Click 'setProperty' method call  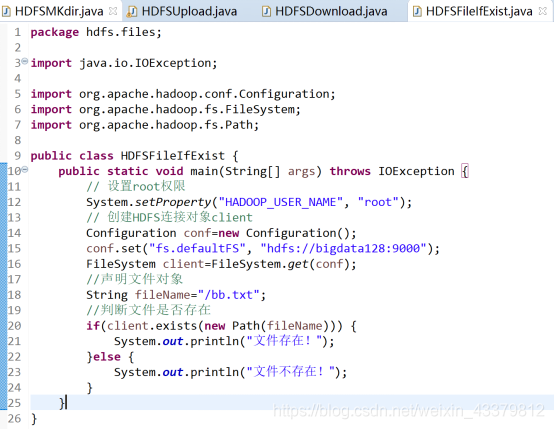173,202
